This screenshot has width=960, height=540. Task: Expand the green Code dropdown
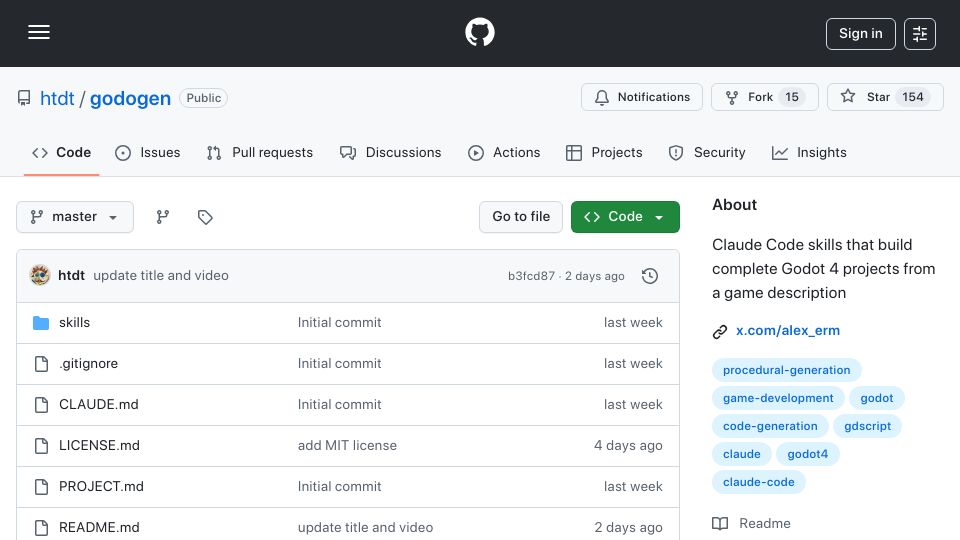pos(625,217)
